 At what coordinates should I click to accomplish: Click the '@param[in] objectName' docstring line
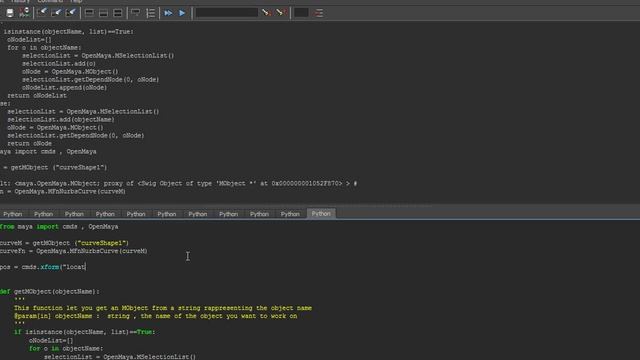[156, 316]
